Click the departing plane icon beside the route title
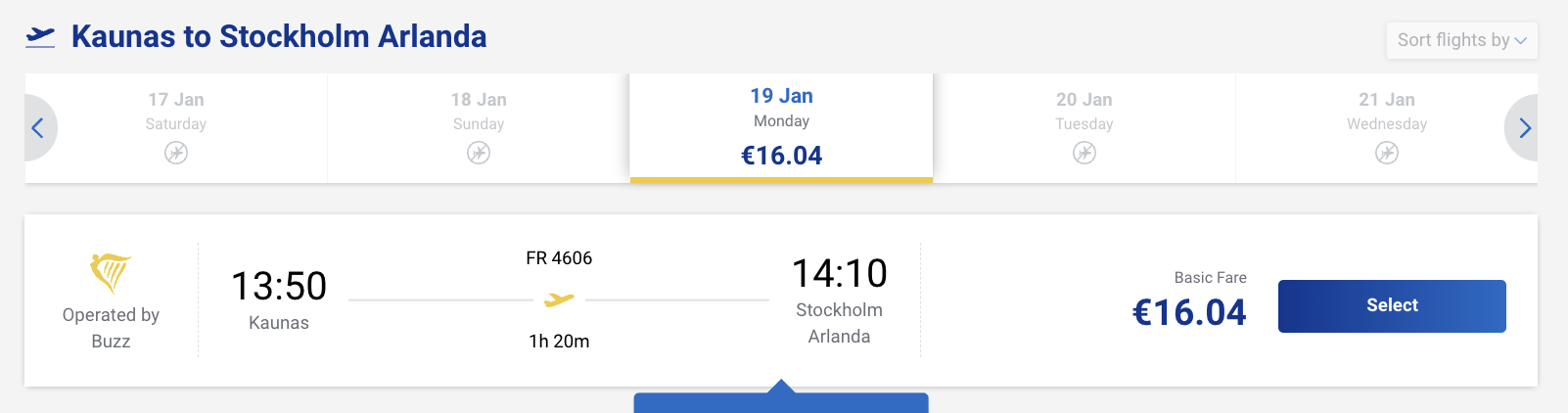Viewport: 1568px width, 413px height. [40, 37]
